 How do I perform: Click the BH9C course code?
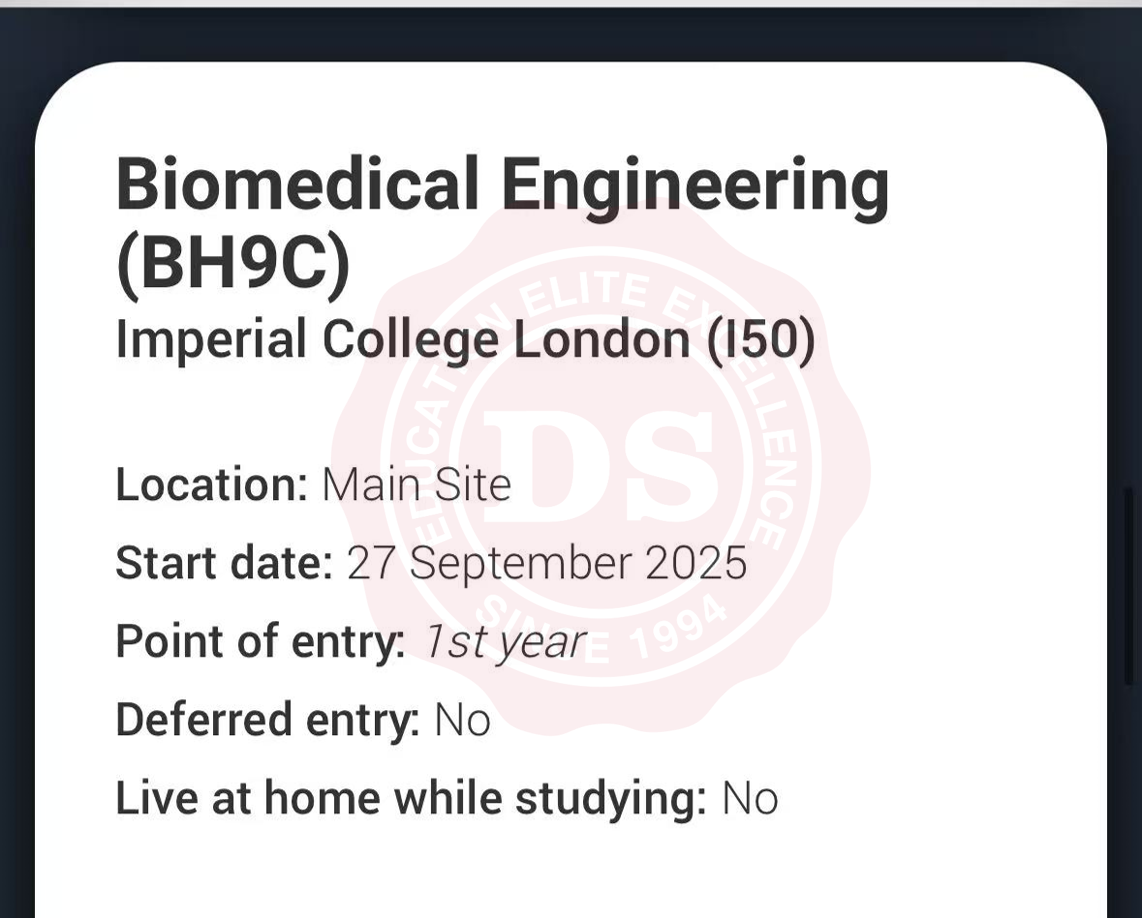[234, 265]
